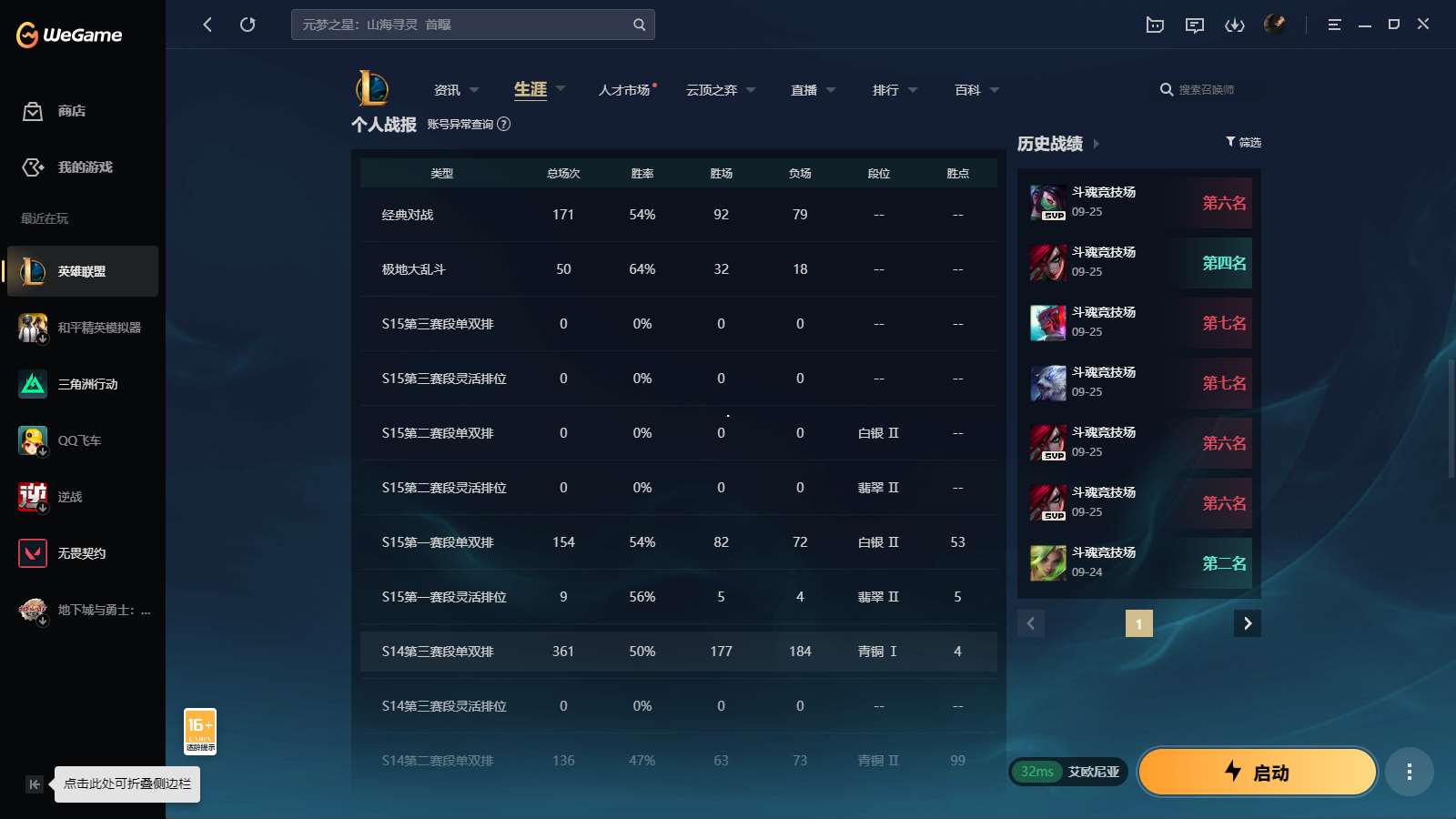Click the account anomaly help icon
This screenshot has height=819, width=1456.
tap(504, 124)
